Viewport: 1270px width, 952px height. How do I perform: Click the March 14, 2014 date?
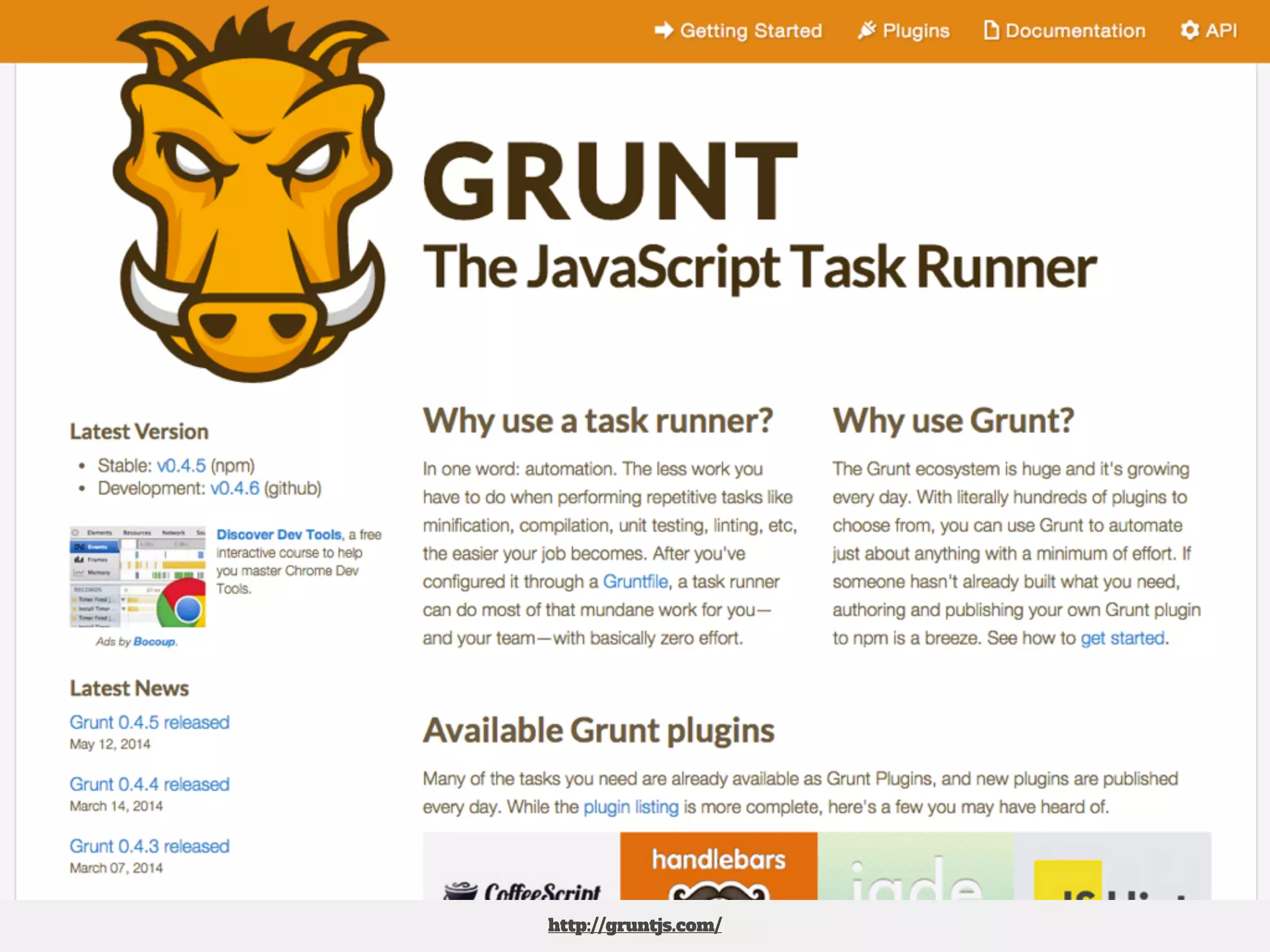116,806
